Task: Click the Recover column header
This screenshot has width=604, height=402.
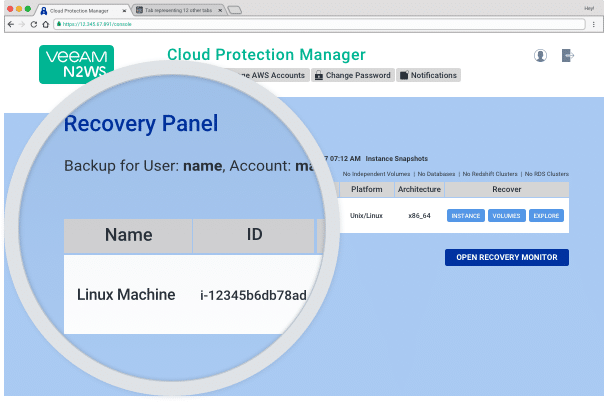Action: point(507,189)
